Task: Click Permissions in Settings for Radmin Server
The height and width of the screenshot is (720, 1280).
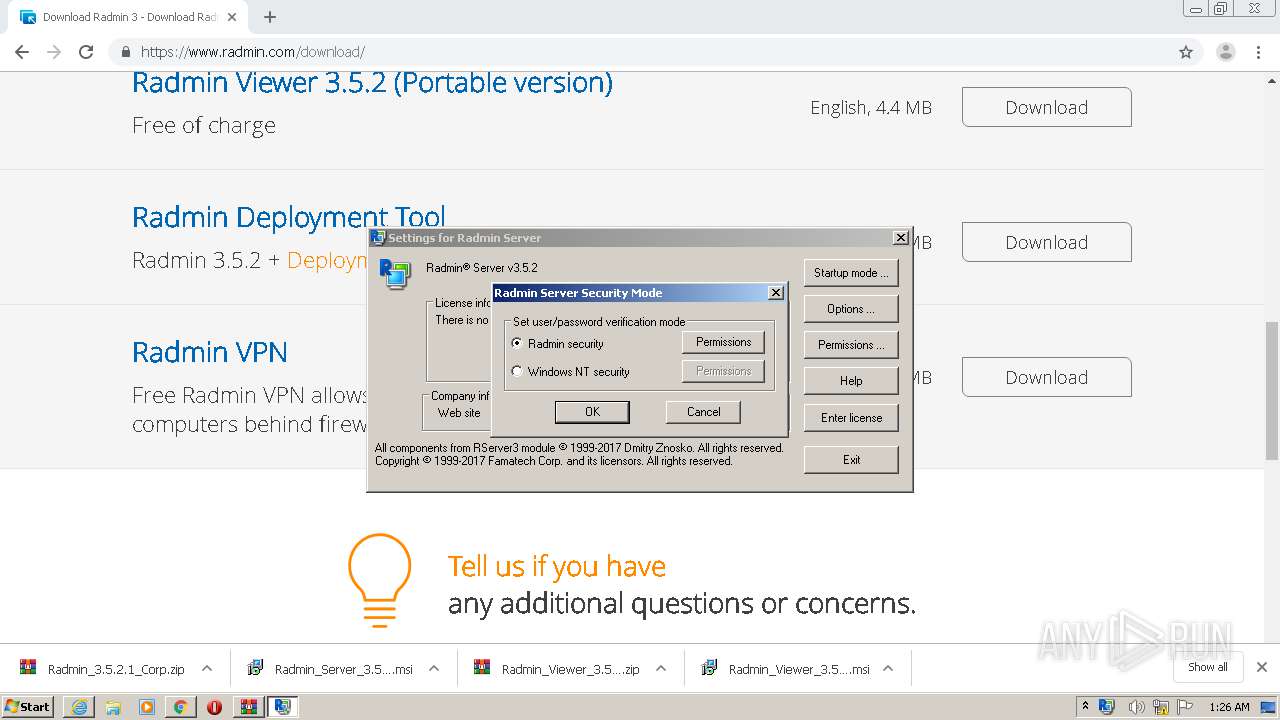Action: [851, 345]
